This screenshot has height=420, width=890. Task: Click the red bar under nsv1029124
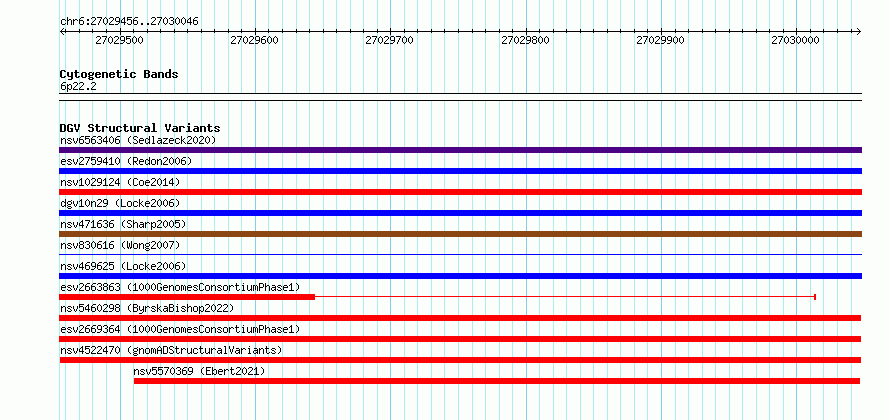point(460,192)
